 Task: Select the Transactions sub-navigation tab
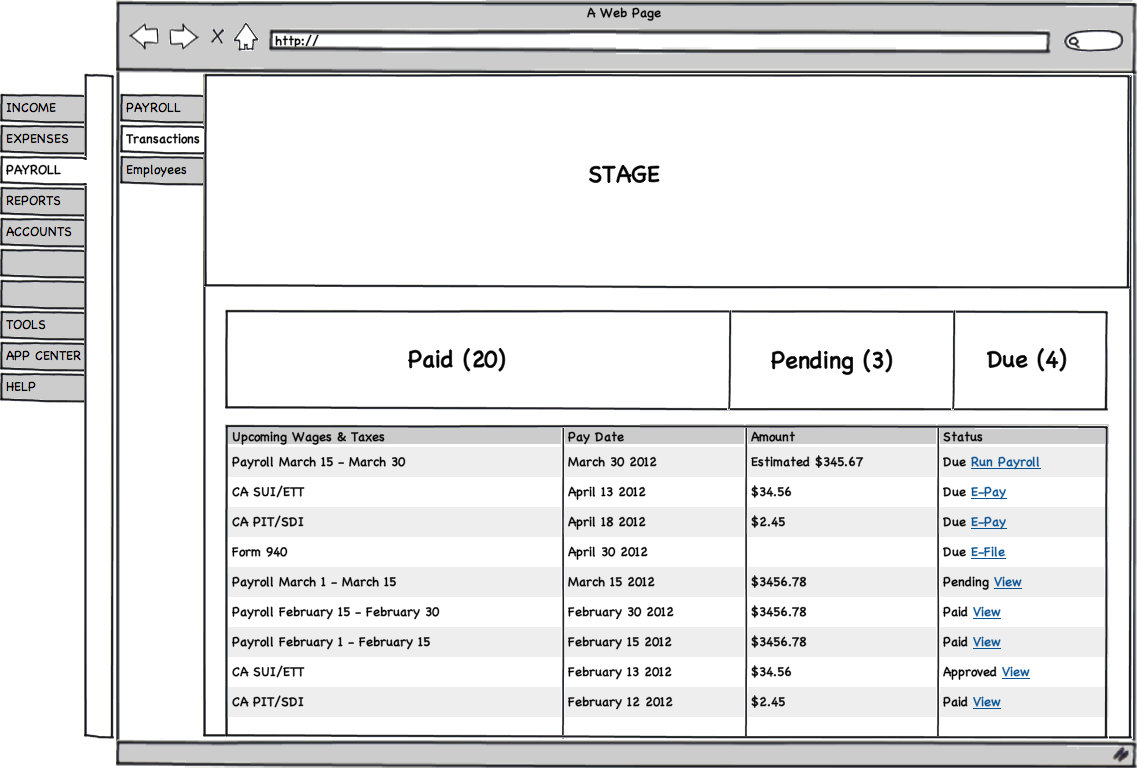coord(162,139)
